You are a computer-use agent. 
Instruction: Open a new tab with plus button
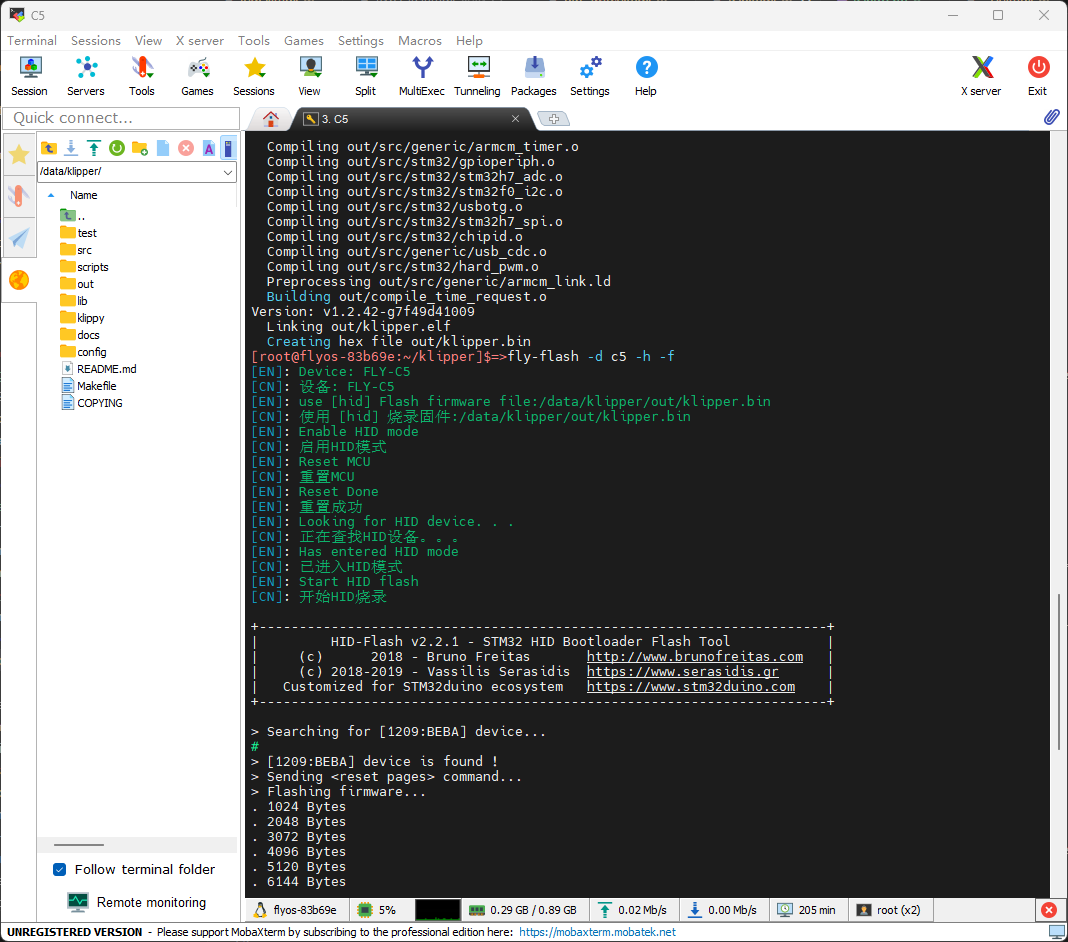click(x=554, y=119)
